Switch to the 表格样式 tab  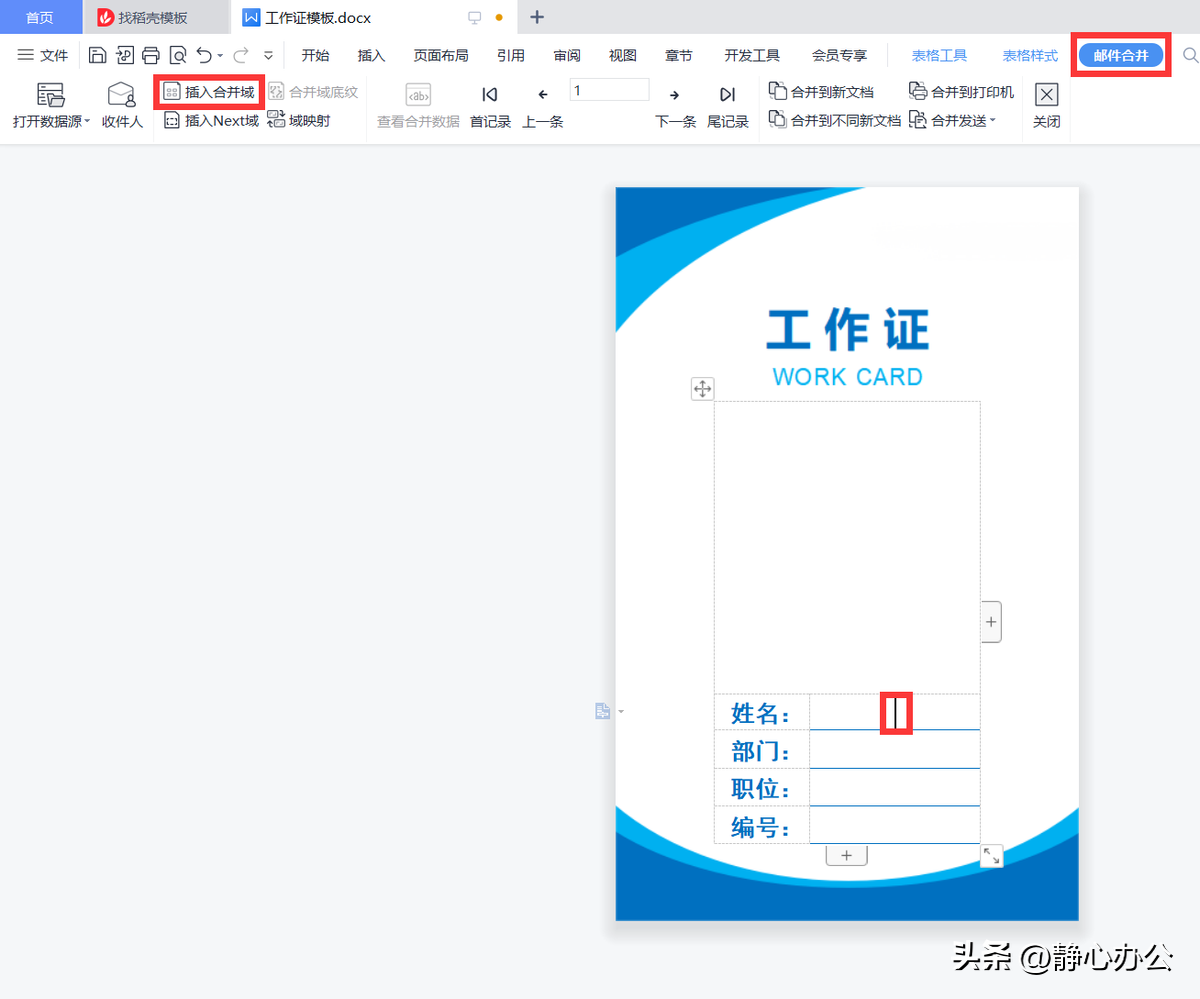(x=1030, y=55)
